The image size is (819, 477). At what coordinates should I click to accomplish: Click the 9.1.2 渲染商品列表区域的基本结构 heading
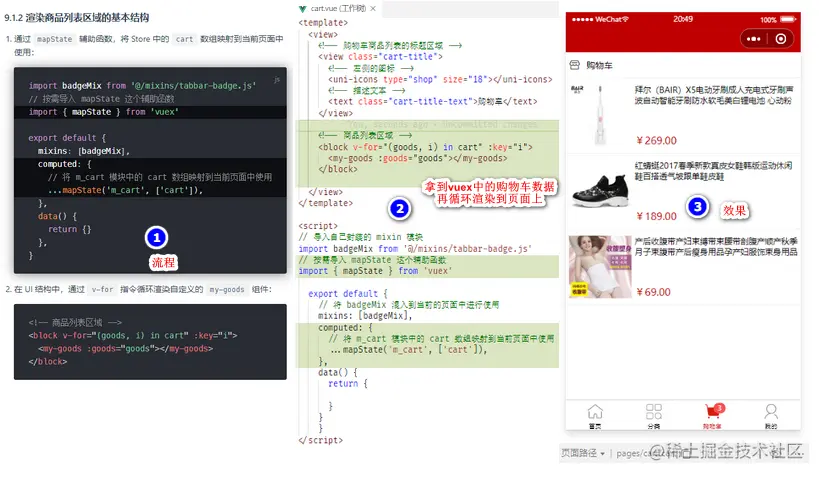pyautogui.click(x=77, y=17)
